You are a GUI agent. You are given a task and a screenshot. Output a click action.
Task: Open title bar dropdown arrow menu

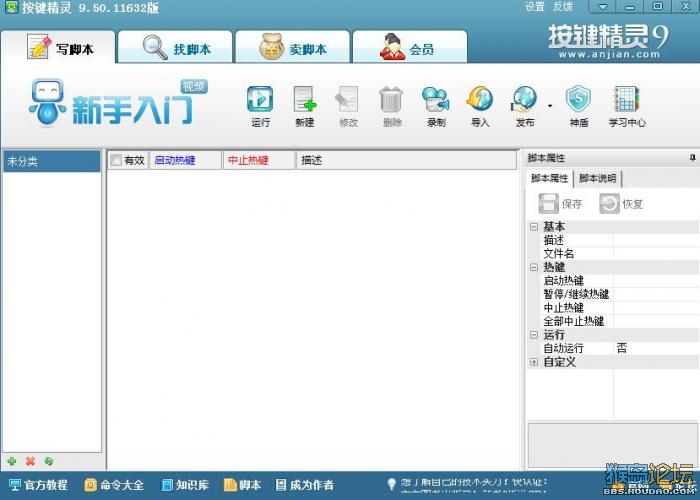click(x=603, y=7)
